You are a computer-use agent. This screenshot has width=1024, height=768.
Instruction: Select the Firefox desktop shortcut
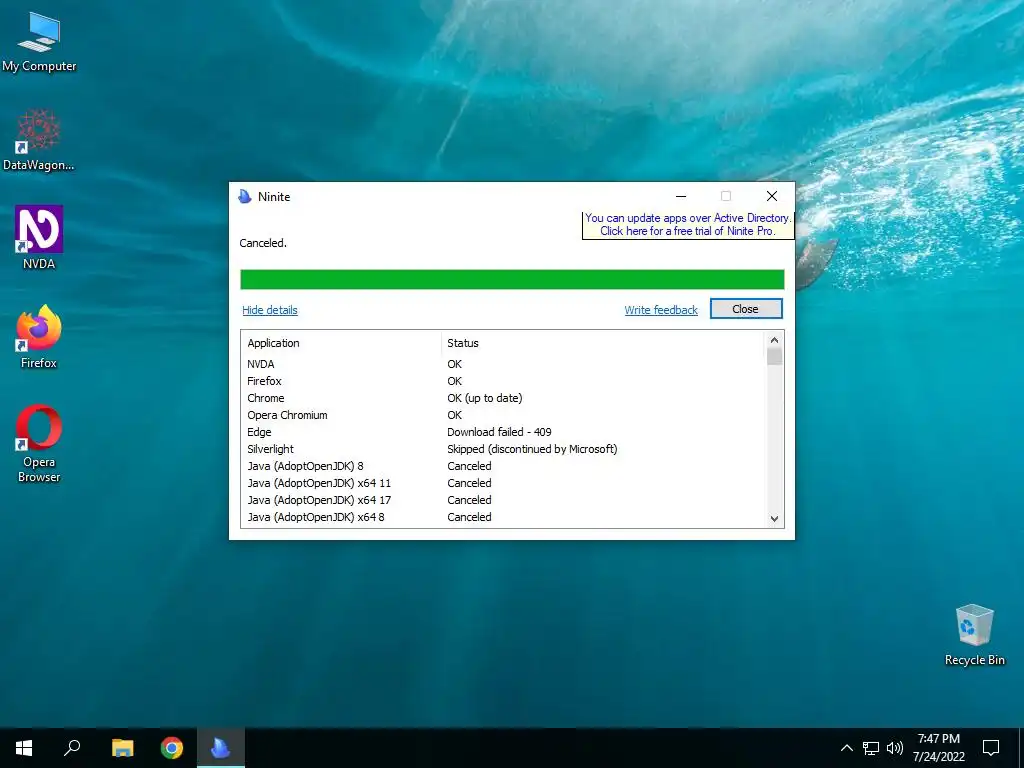coord(39,337)
